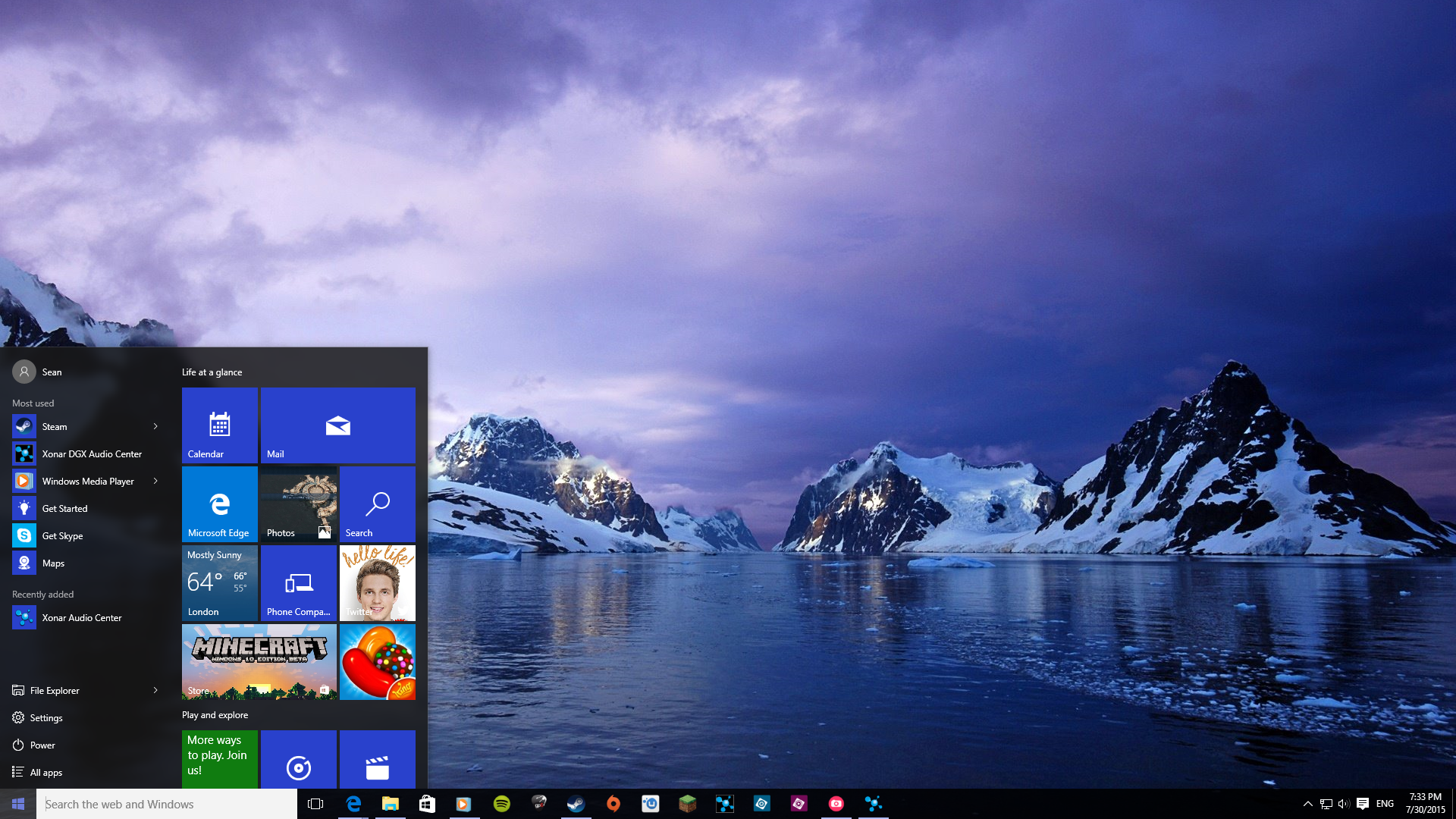This screenshot has height=819, width=1456.
Task: Open the Calendar app tile
Action: 218,424
